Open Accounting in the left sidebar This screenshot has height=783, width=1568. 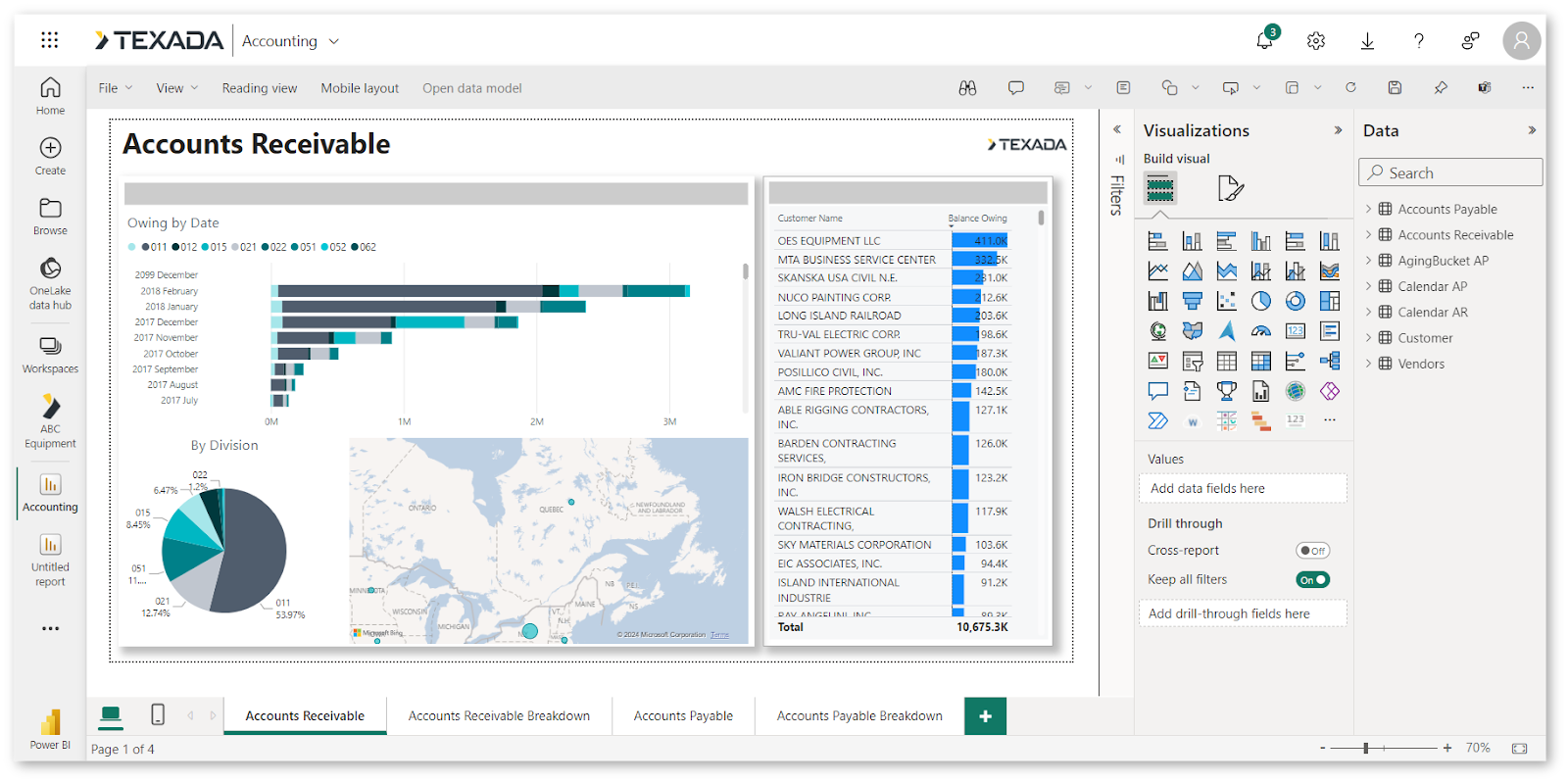pyautogui.click(x=50, y=493)
